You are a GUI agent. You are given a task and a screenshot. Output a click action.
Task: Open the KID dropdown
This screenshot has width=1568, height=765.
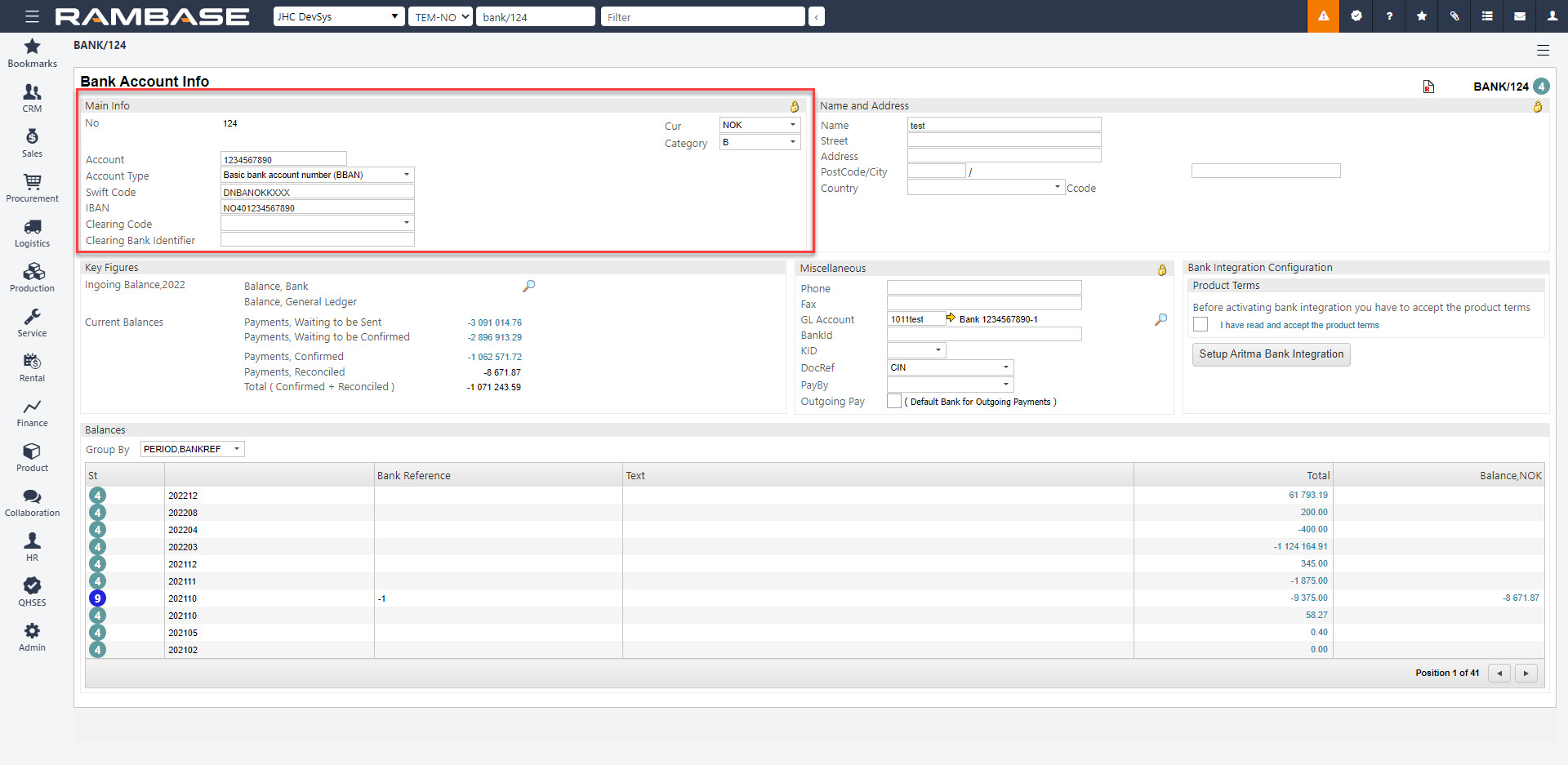pos(916,350)
